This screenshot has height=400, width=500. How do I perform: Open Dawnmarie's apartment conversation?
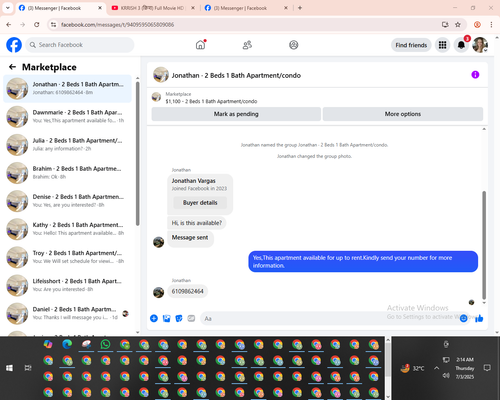[x=67, y=116]
